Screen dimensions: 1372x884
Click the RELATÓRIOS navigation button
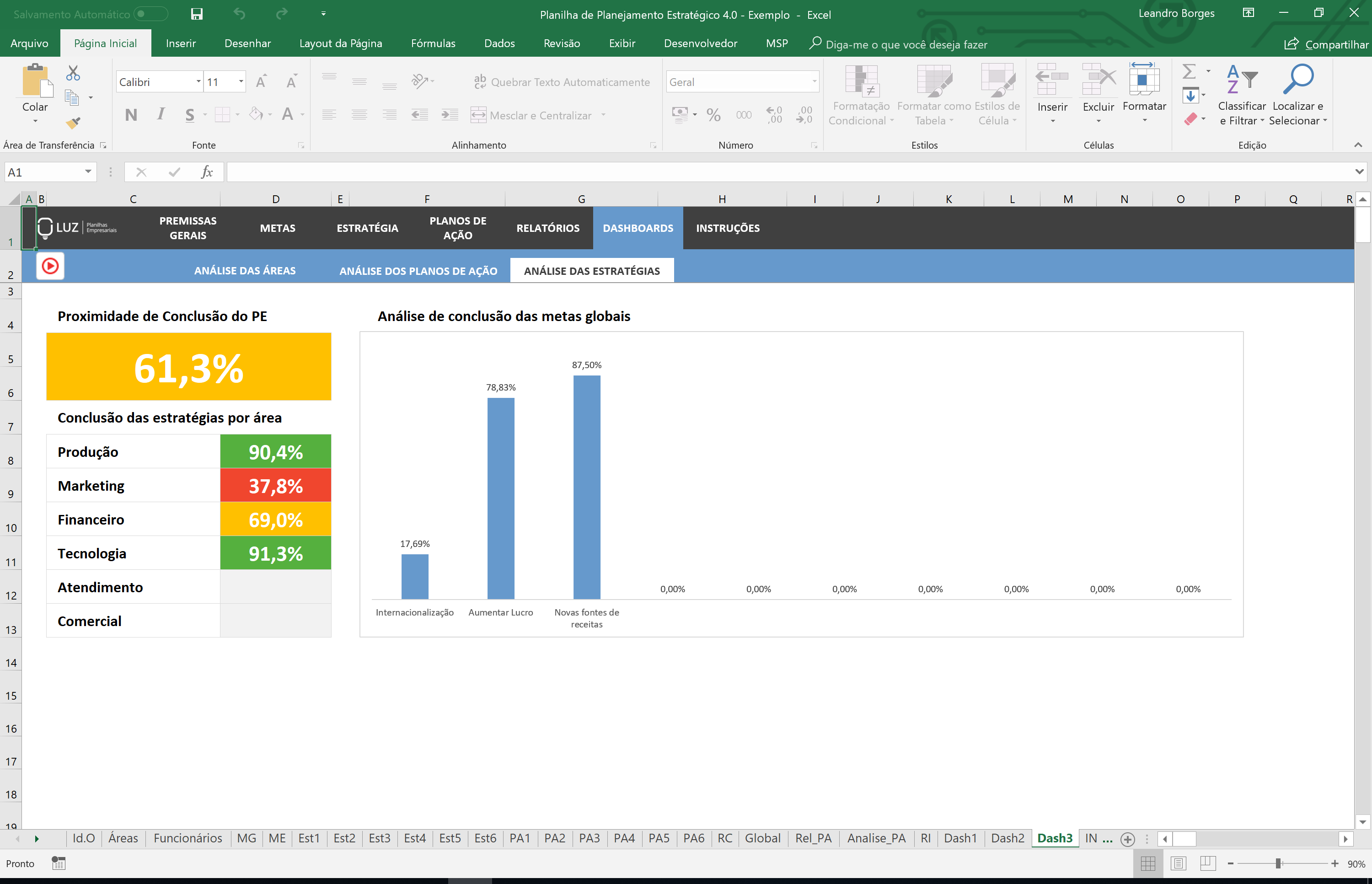coord(547,228)
